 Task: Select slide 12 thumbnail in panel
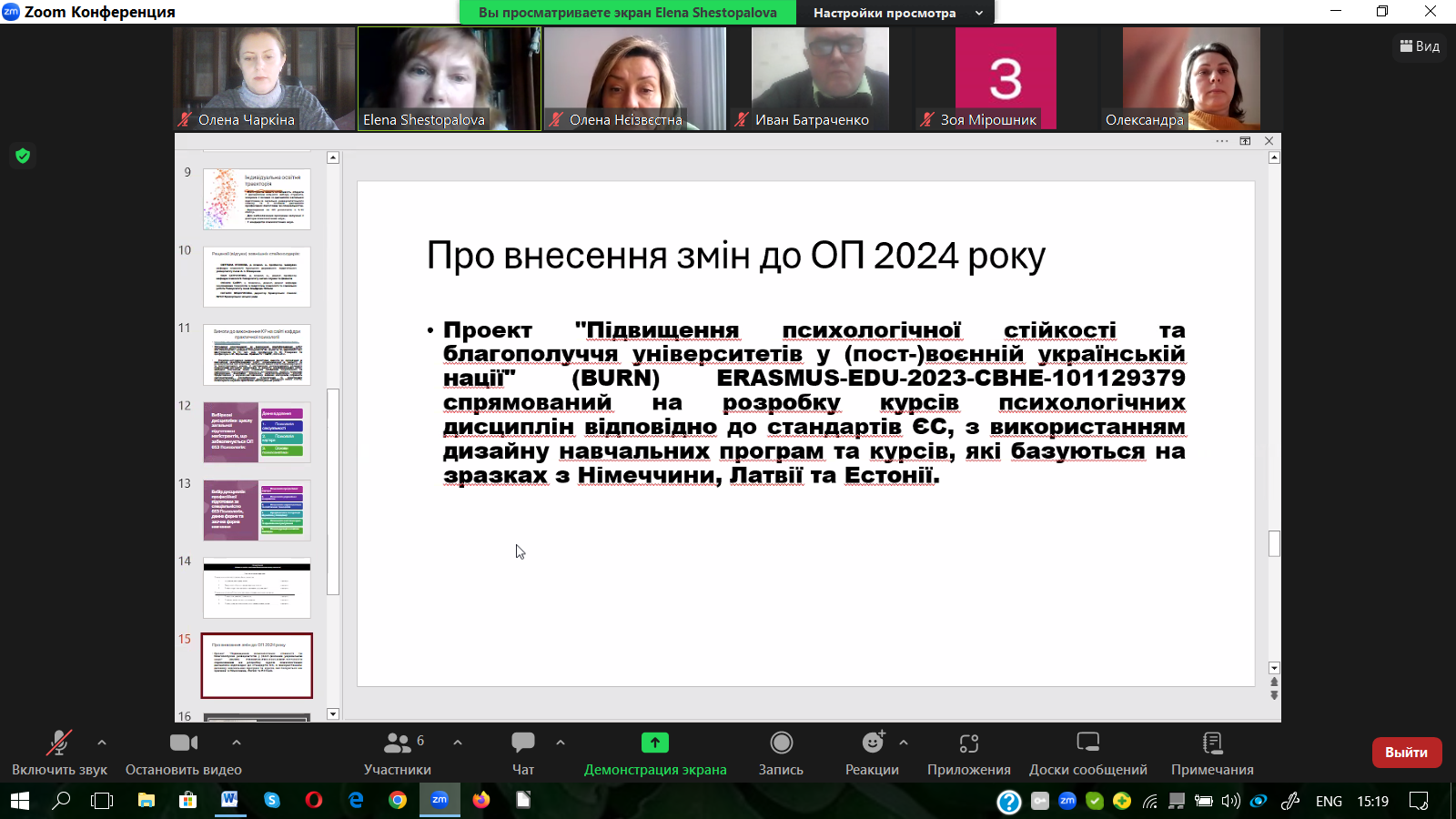click(257, 432)
